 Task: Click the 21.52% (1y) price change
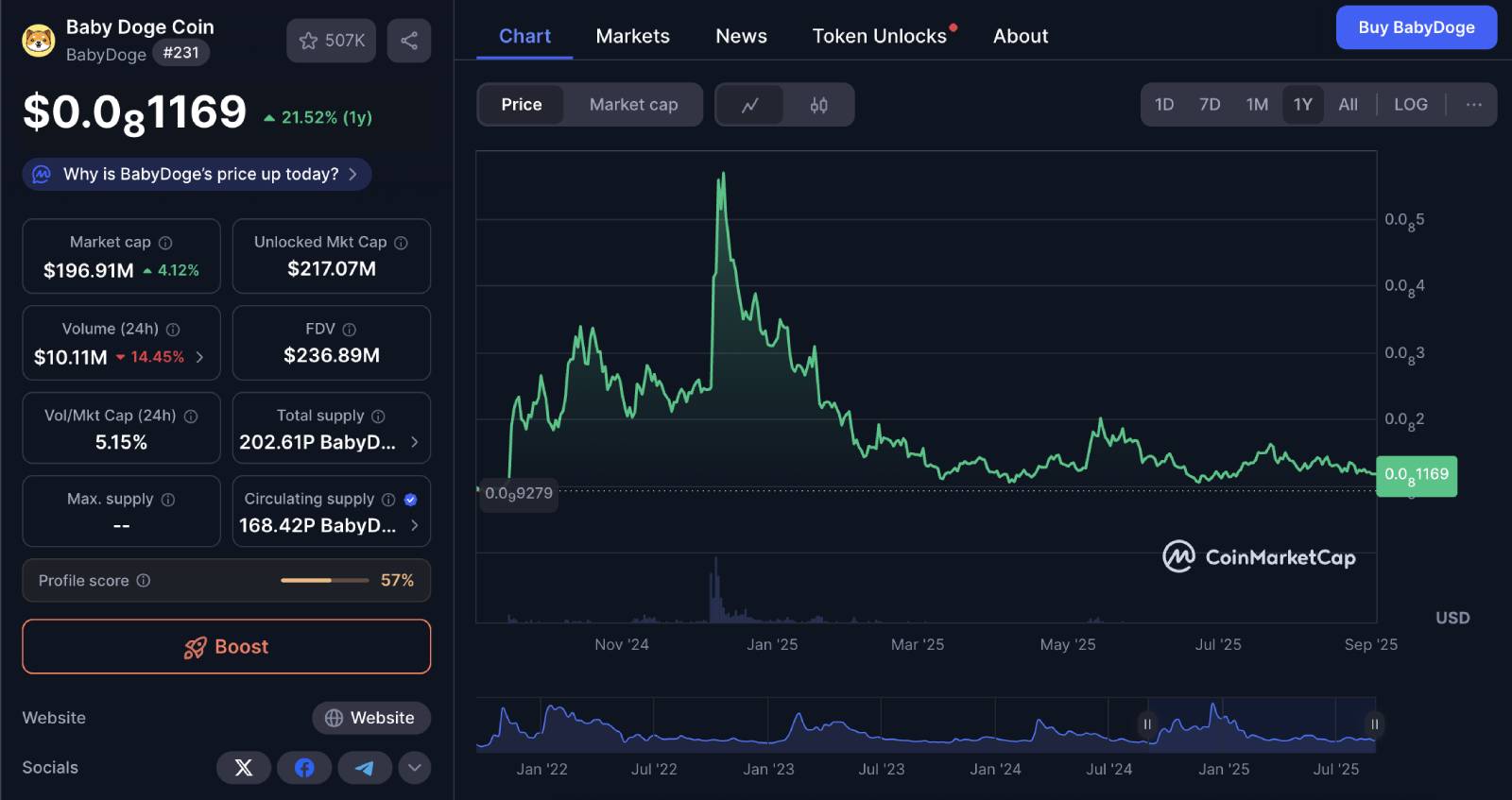pyautogui.click(x=318, y=117)
